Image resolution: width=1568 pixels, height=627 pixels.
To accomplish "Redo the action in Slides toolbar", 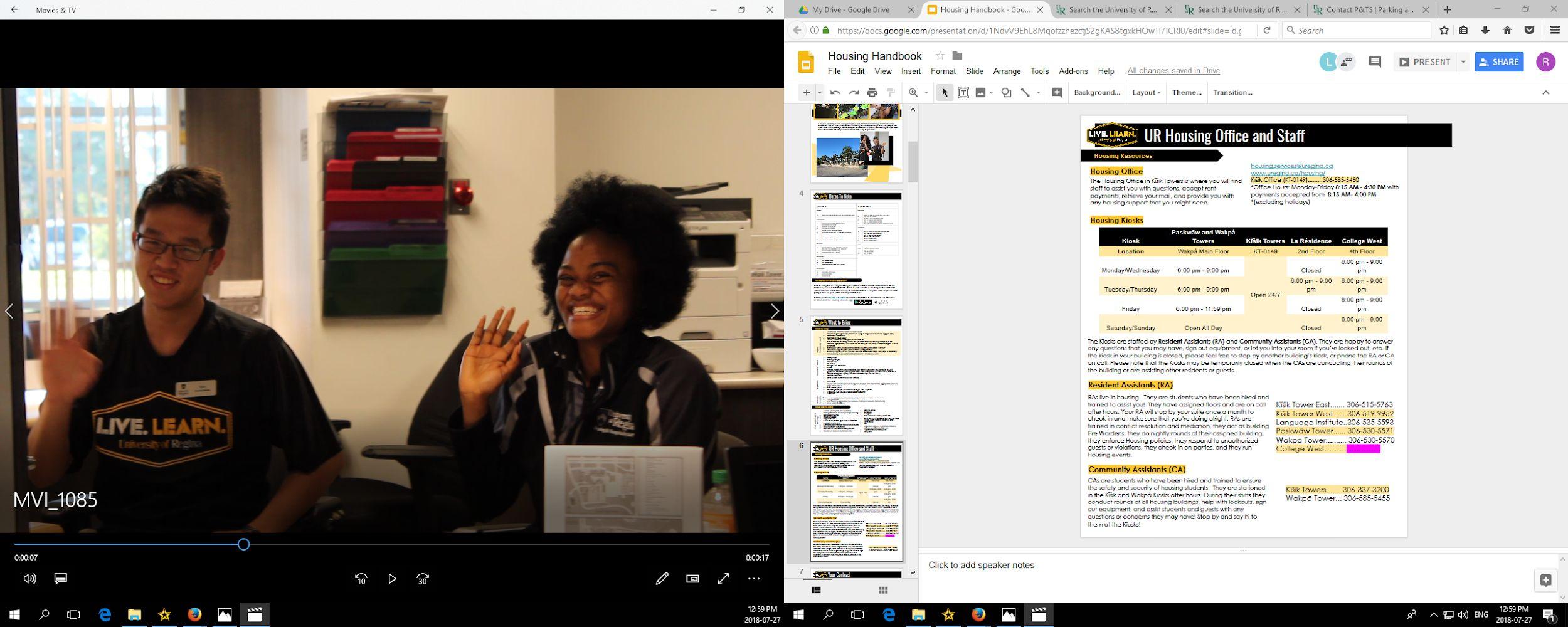I will point(854,93).
